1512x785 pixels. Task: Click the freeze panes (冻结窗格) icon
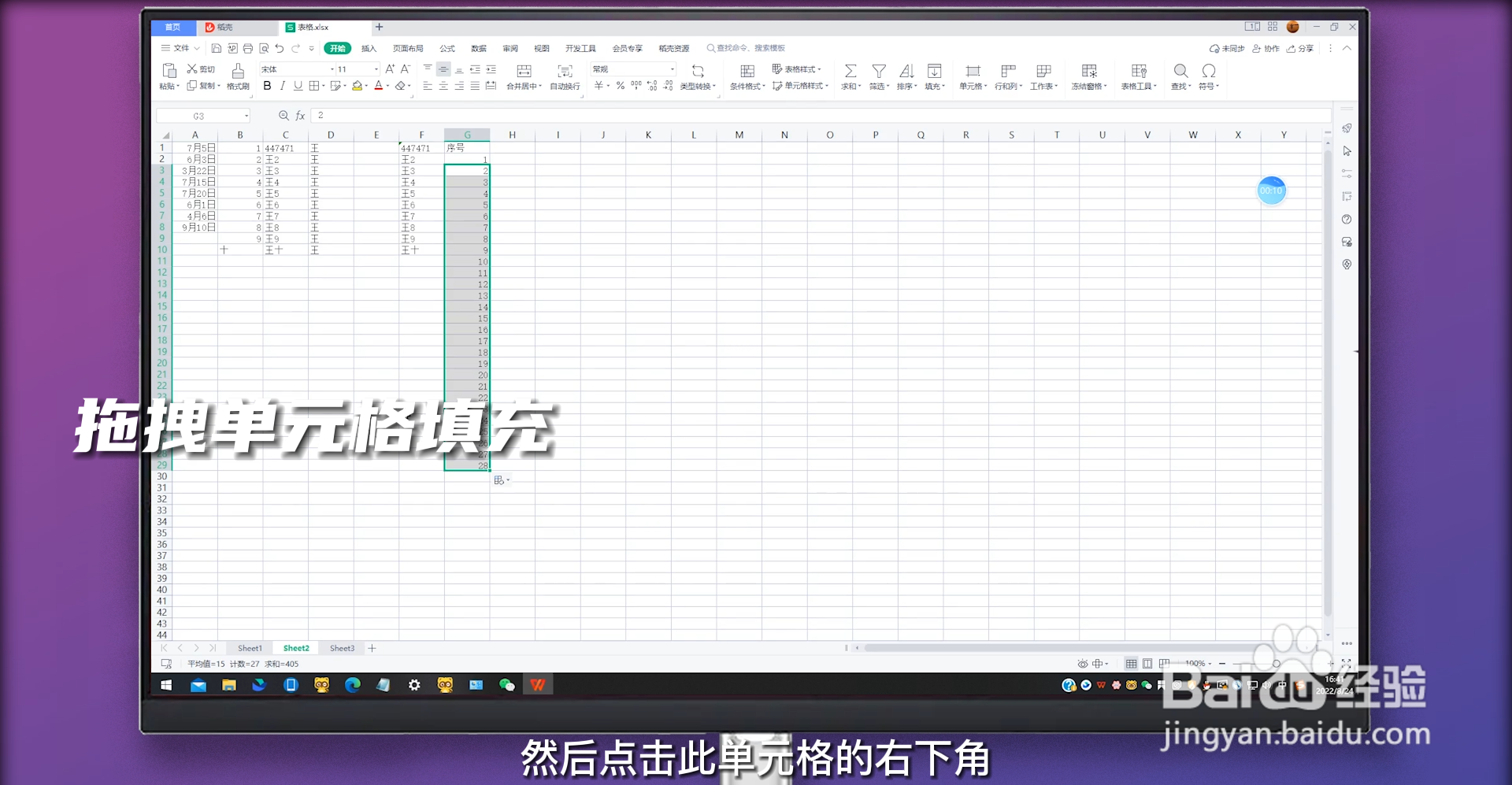coord(1088,76)
